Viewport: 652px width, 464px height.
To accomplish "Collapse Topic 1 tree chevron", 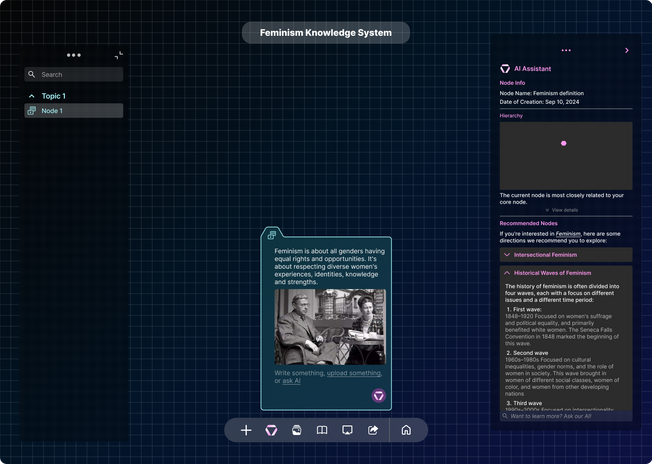I will click(32, 96).
